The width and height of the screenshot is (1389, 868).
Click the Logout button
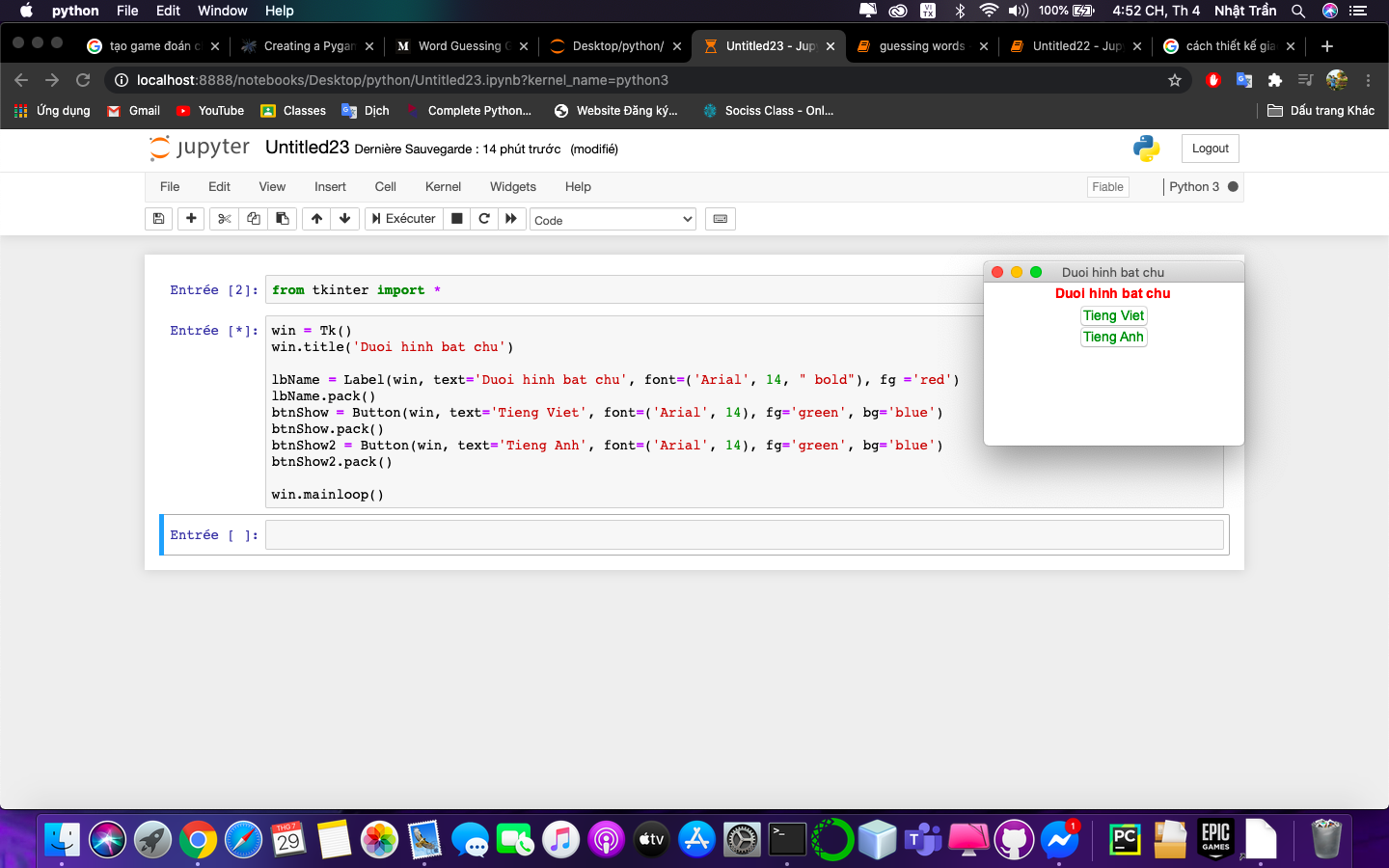[x=1211, y=149]
